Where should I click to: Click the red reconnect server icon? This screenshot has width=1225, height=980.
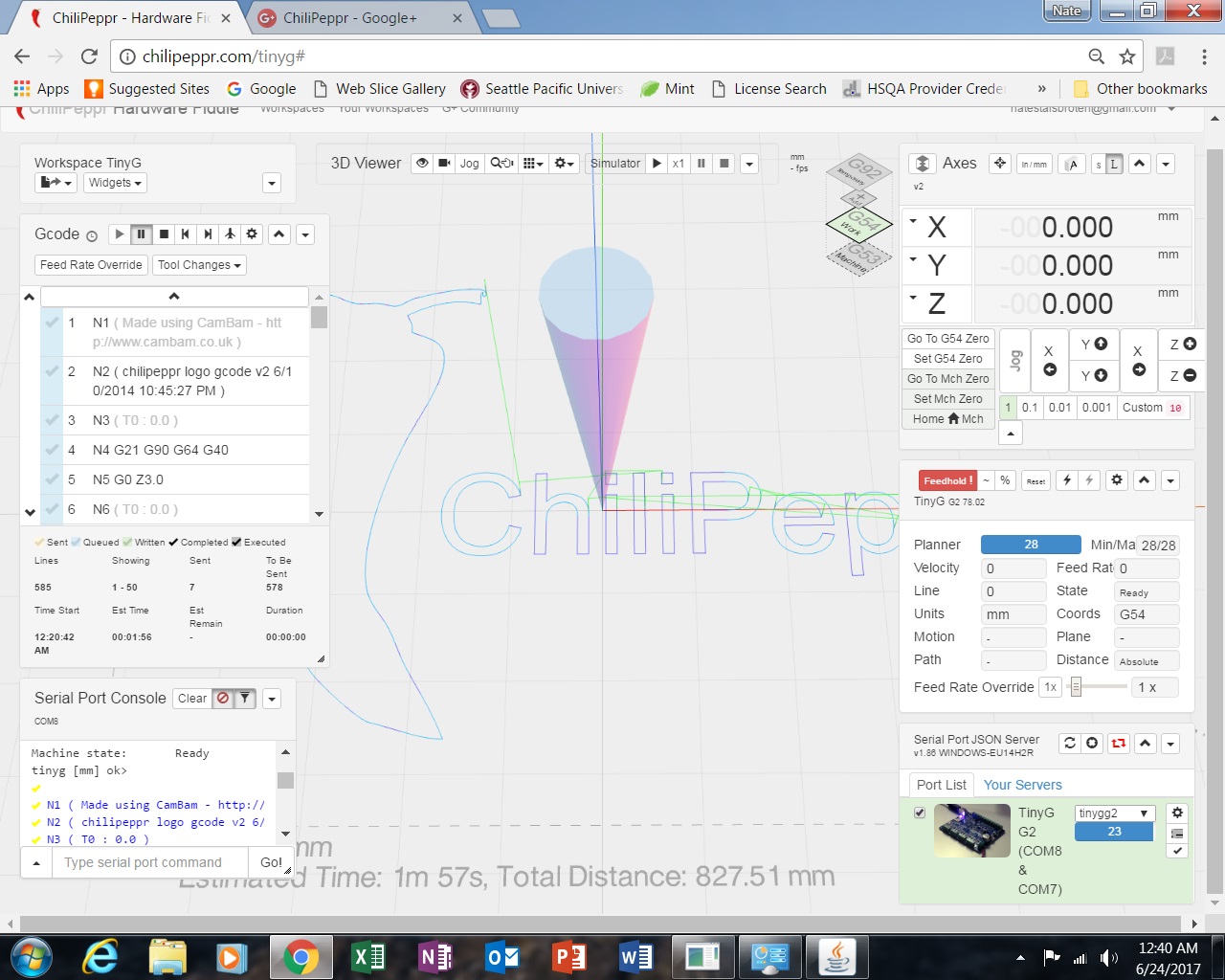(x=1118, y=743)
